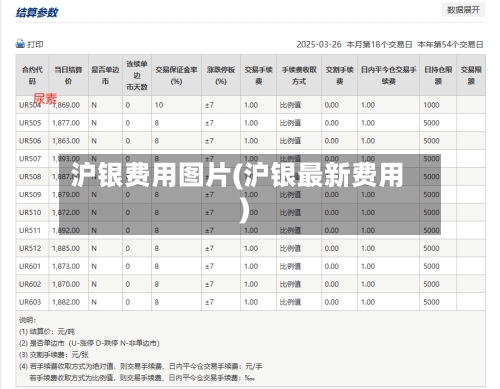Click the 打印 print link
Screen dimensions: 500x389
[35, 44]
